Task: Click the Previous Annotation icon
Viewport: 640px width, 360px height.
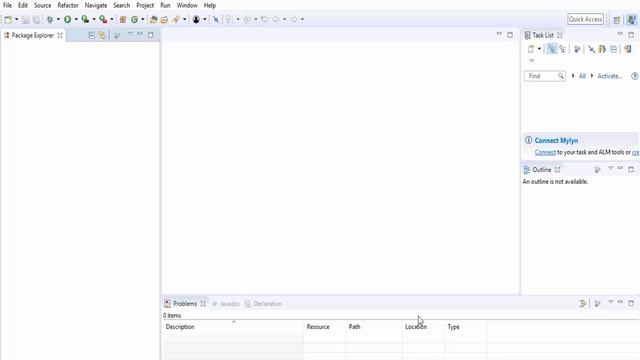Action: pos(247,20)
